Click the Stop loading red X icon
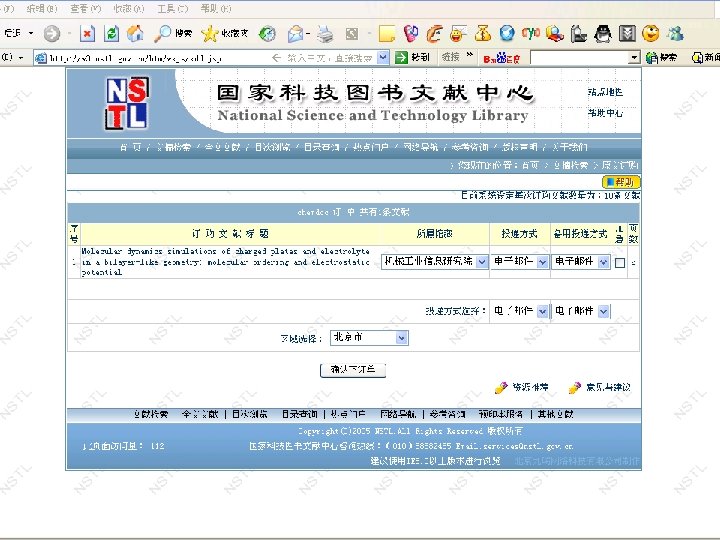720x540 pixels. 87,34
